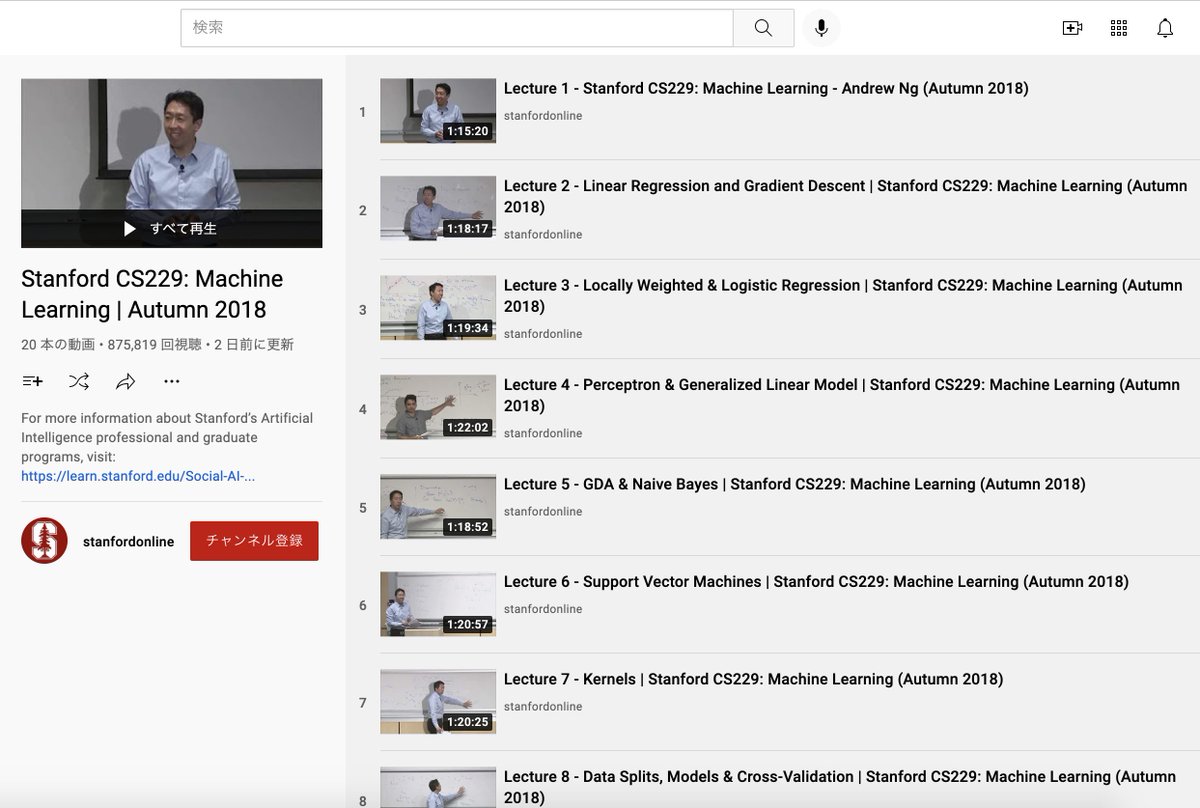1200x808 pixels.
Task: Click stanfordonline under Lecture 4
Action: pos(543,433)
